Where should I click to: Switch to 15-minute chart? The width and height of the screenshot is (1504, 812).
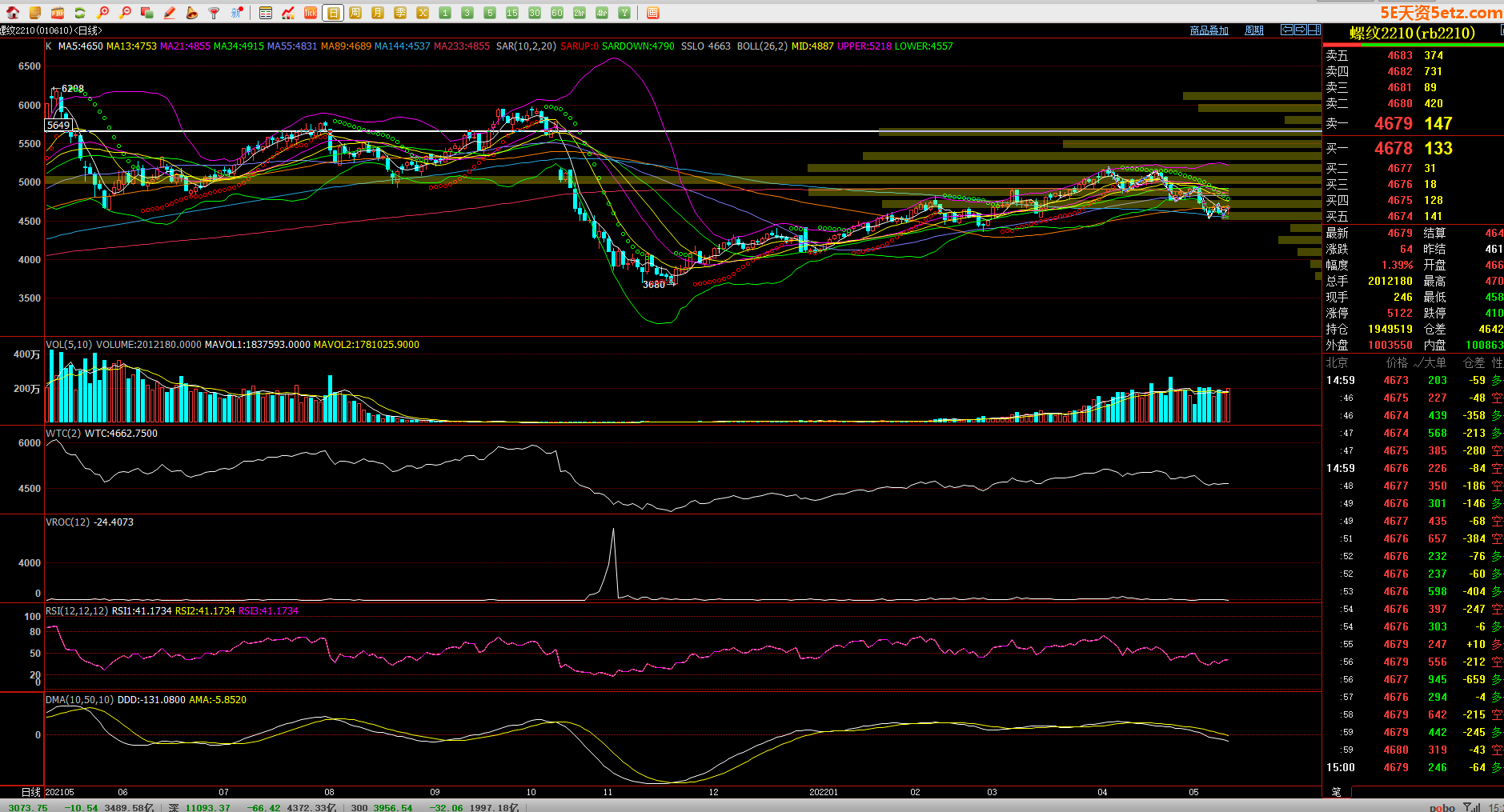coord(512,13)
